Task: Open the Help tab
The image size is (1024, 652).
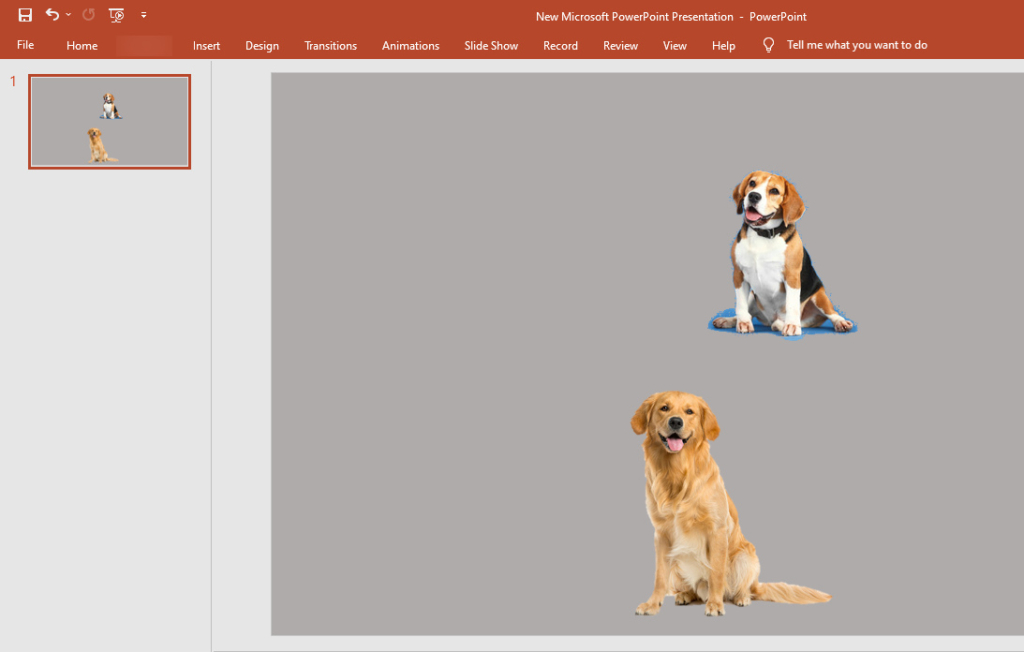Action: (x=723, y=45)
